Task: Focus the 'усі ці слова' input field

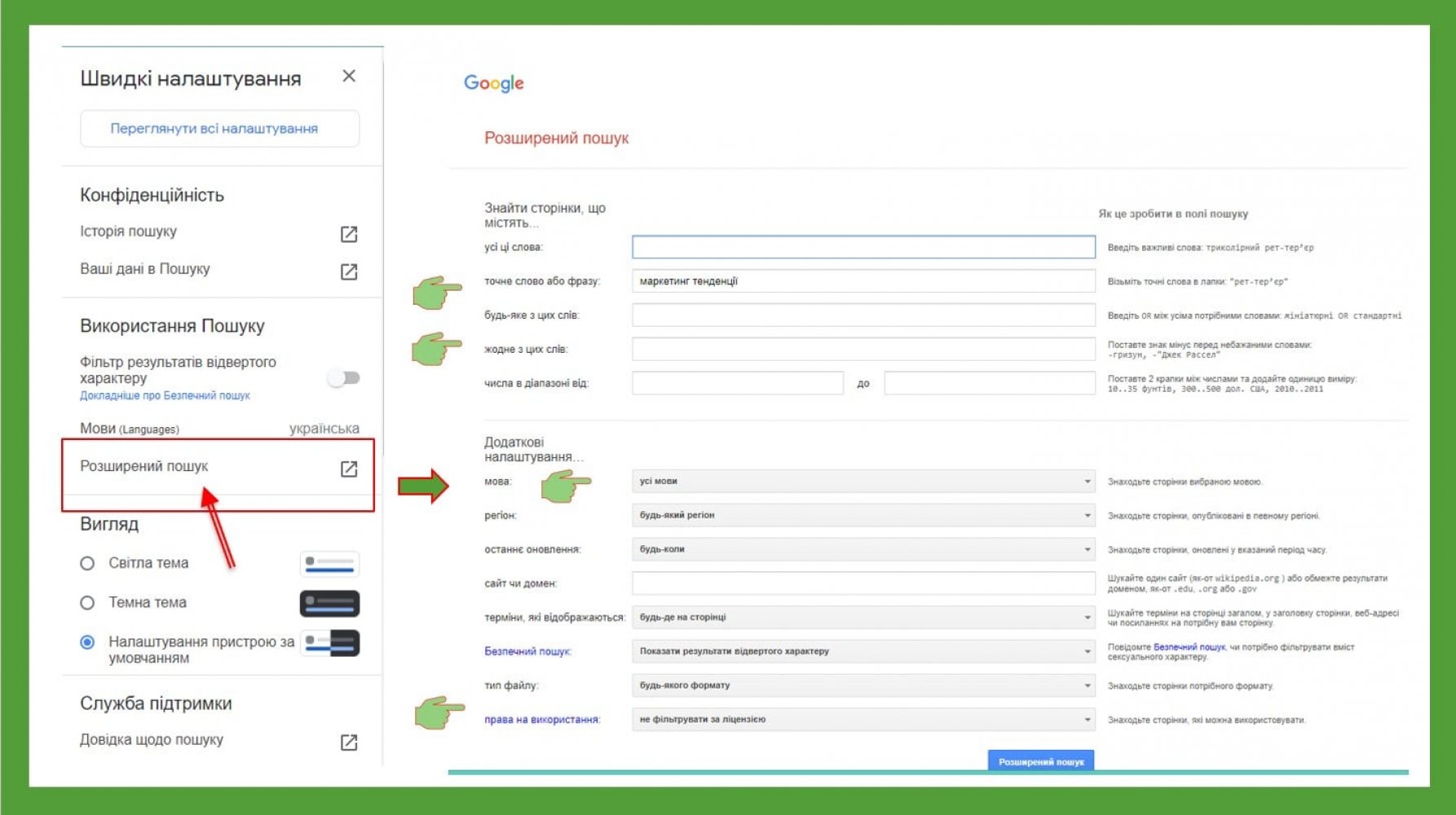Action: pyautogui.click(x=863, y=247)
